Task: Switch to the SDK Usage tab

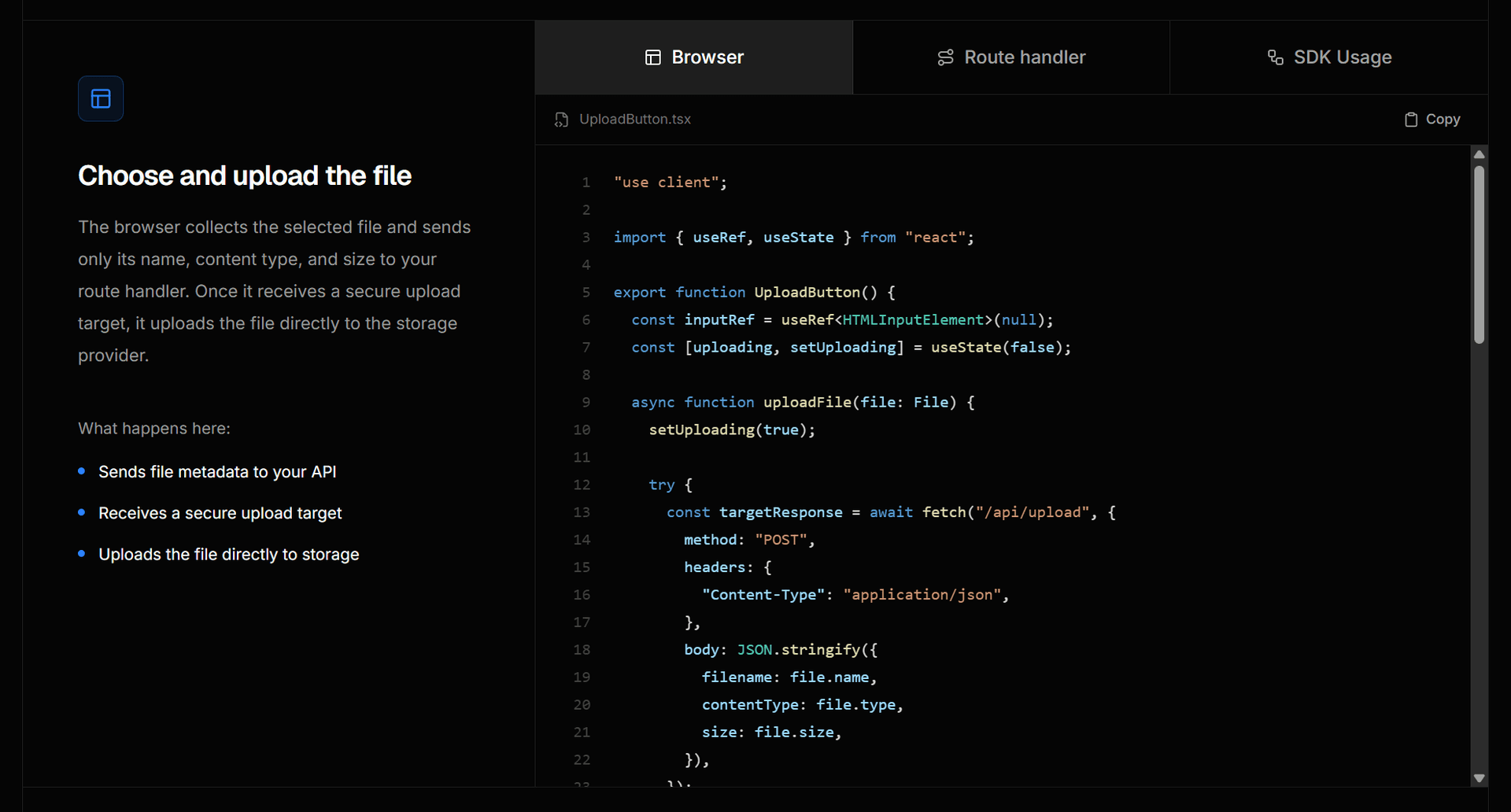Action: (1329, 57)
